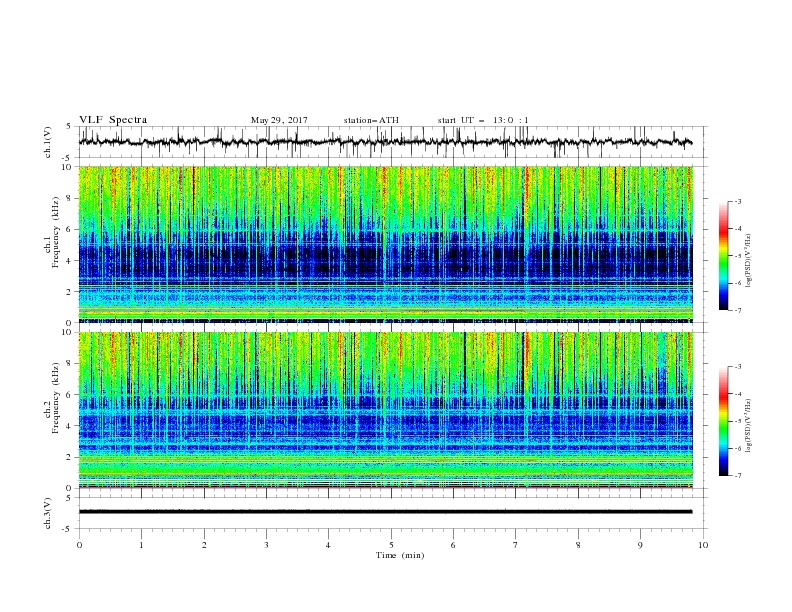
Task: Click the "ch.3(V)" waveform axis label
Action: [x=48, y=513]
